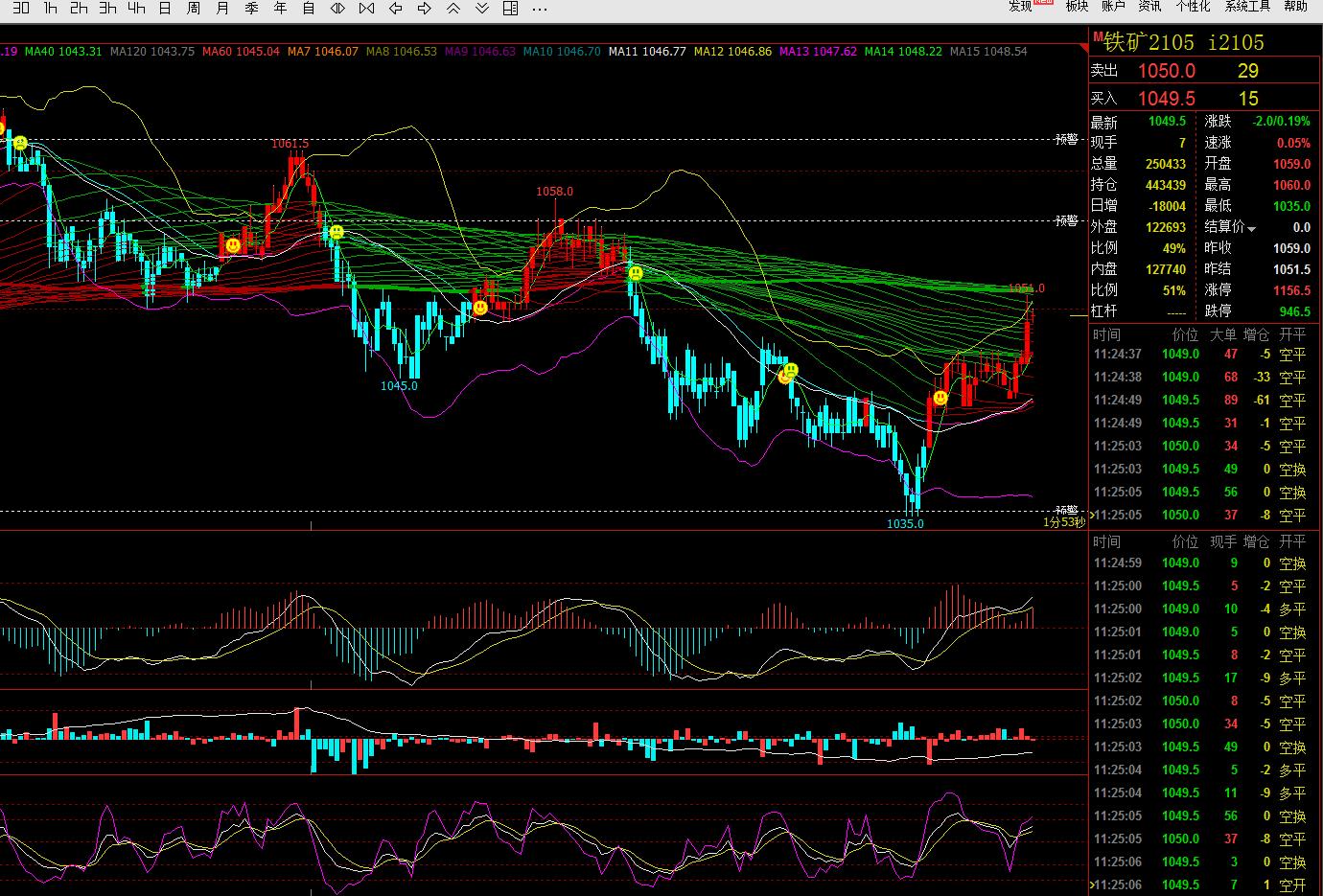
Task: Open the panel layout icon
Action: (x=511, y=8)
